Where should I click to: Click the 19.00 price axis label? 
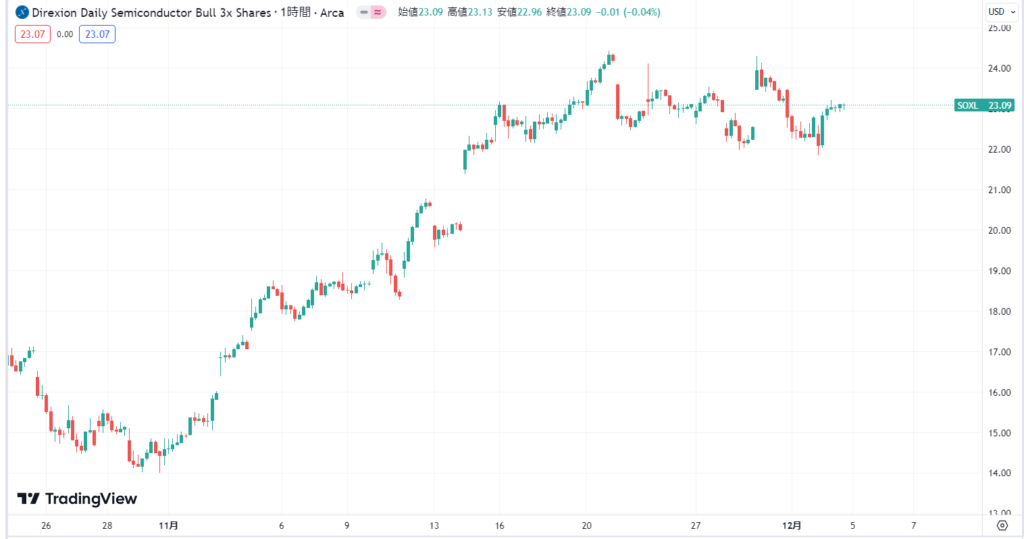click(999, 271)
